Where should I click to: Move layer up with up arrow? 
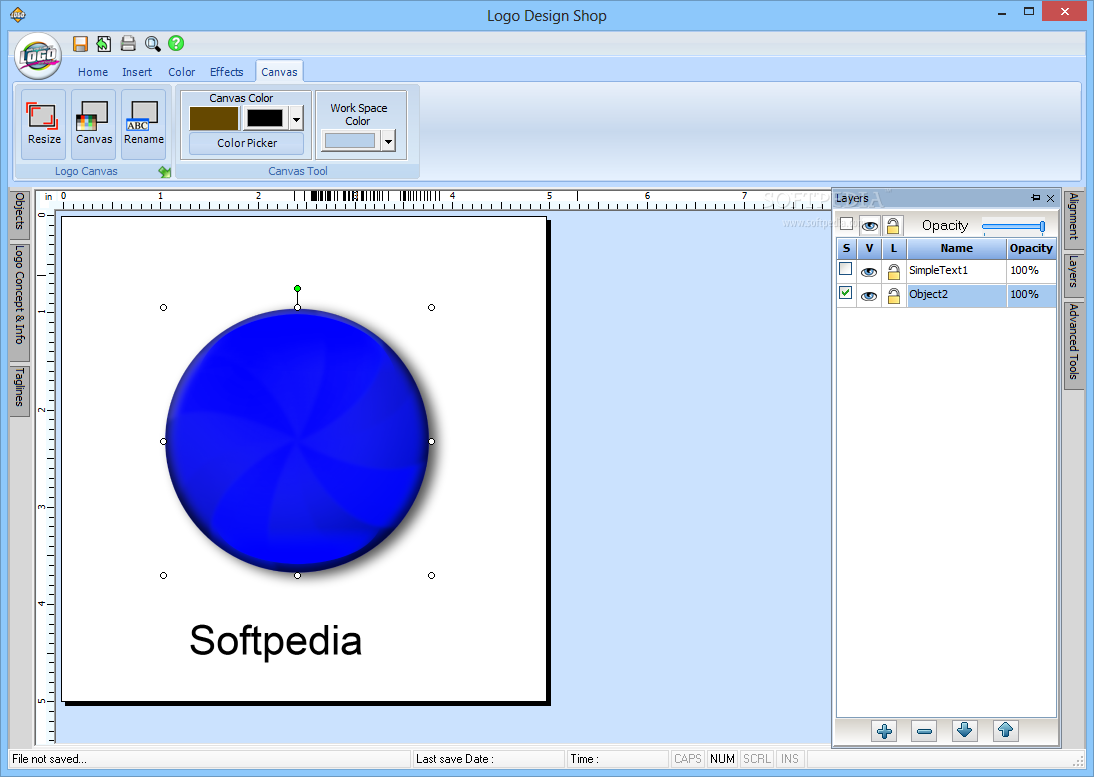point(1005,731)
